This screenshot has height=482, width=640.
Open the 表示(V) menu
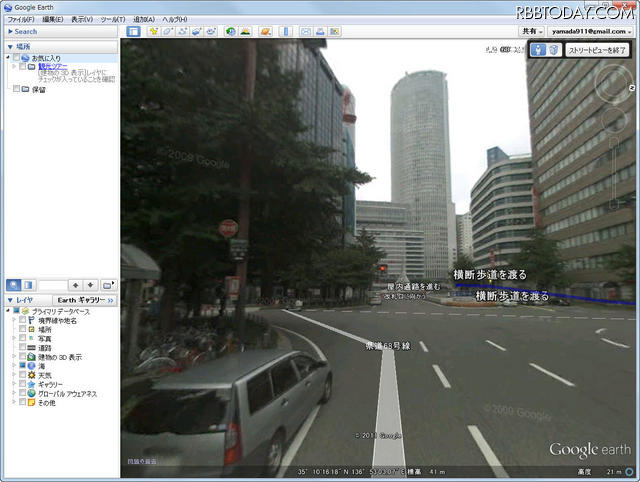[82, 19]
